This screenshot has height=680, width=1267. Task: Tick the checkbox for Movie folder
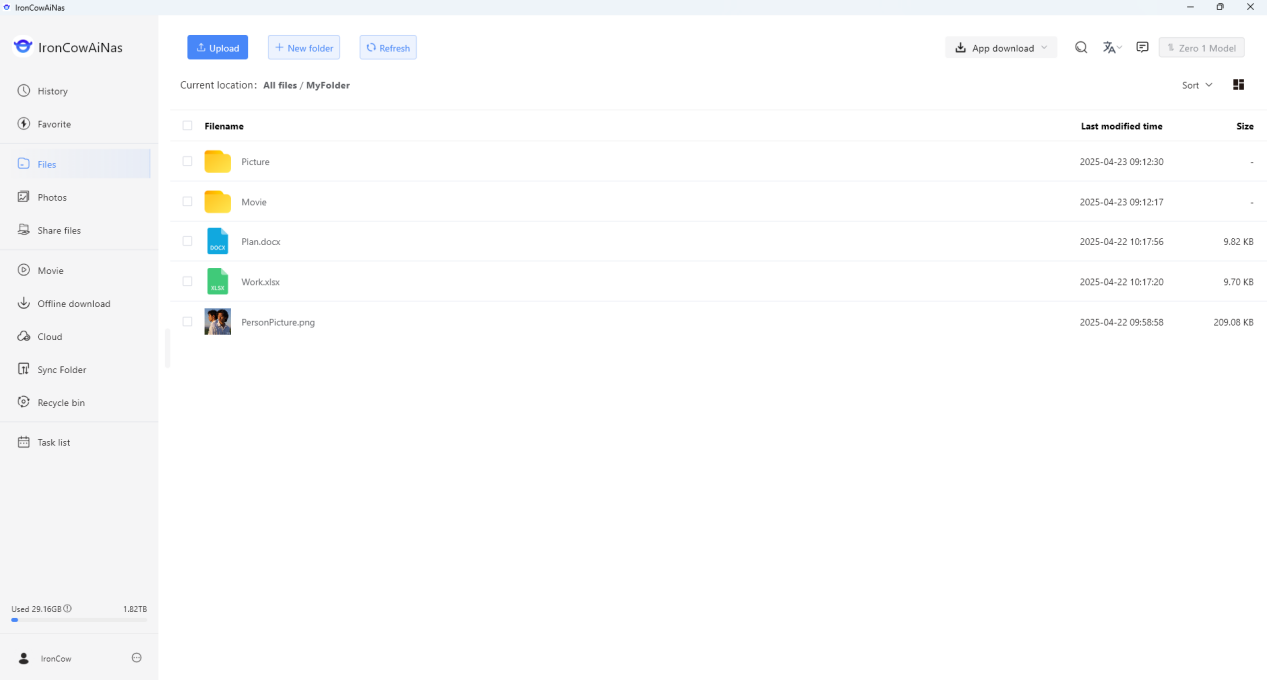[x=187, y=201]
